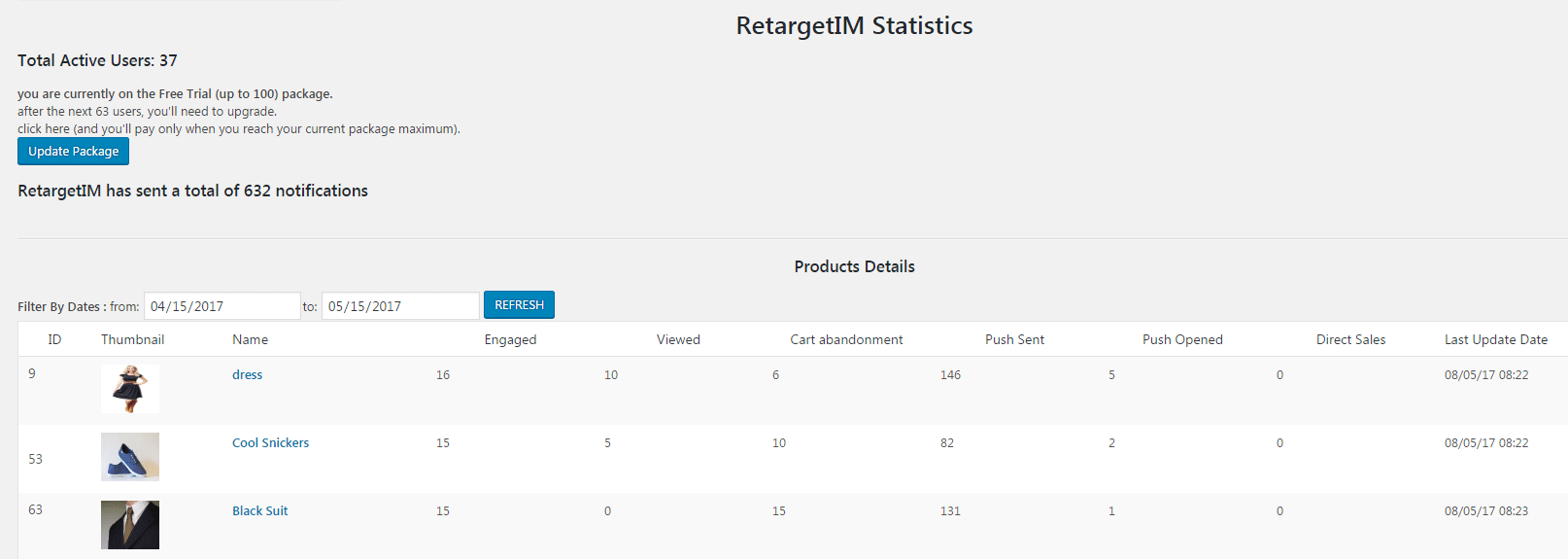This screenshot has width=1568, height=559.
Task: Click the Cart abandonment column header
Action: pyautogui.click(x=846, y=339)
